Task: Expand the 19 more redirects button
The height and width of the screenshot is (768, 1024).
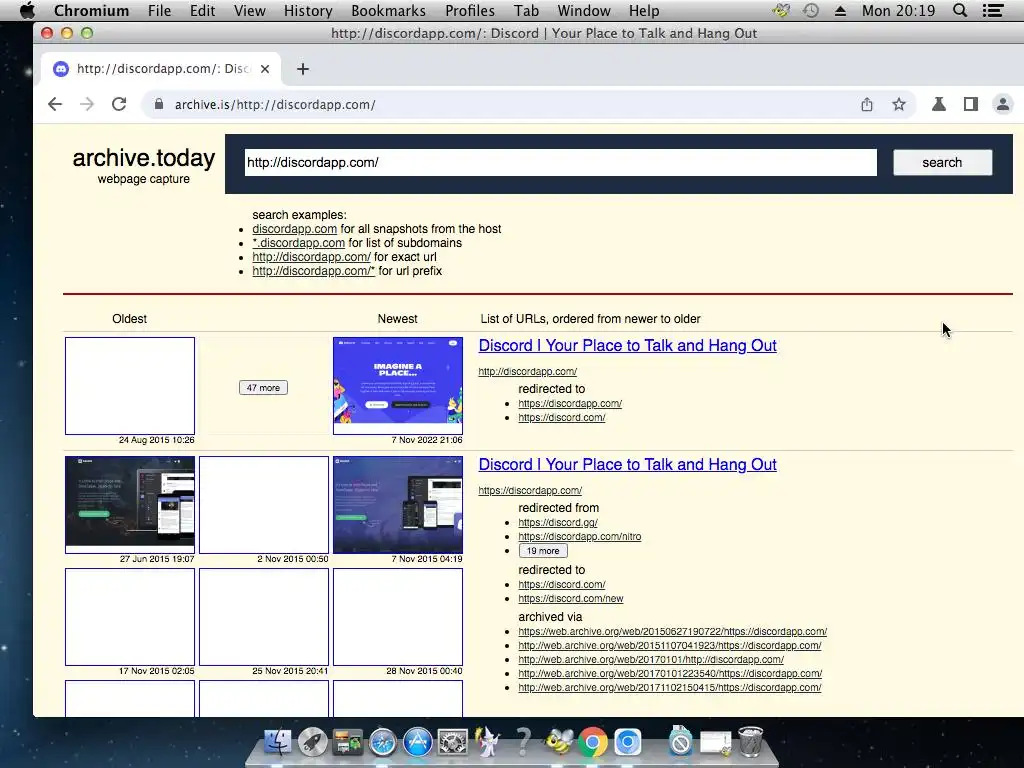Action: click(543, 551)
